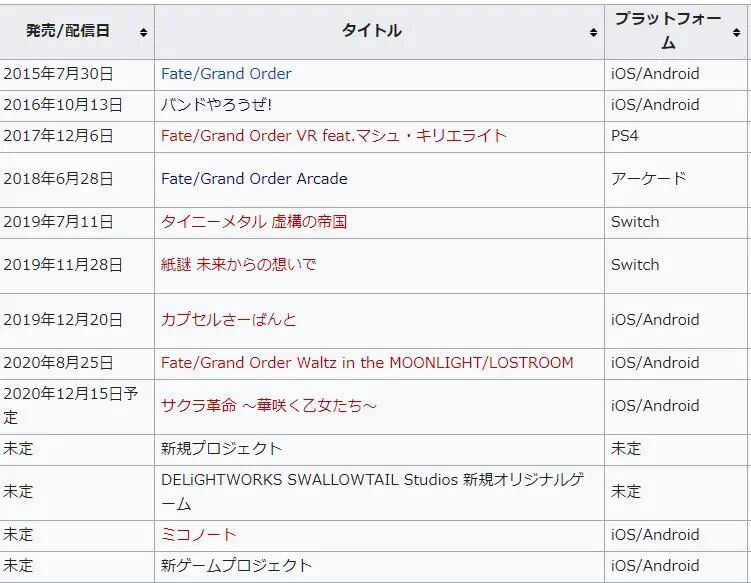Image resolution: width=751 pixels, height=583 pixels.
Task: Click 未定 platform in 新規プロジェクト row
Action: [x=626, y=449]
